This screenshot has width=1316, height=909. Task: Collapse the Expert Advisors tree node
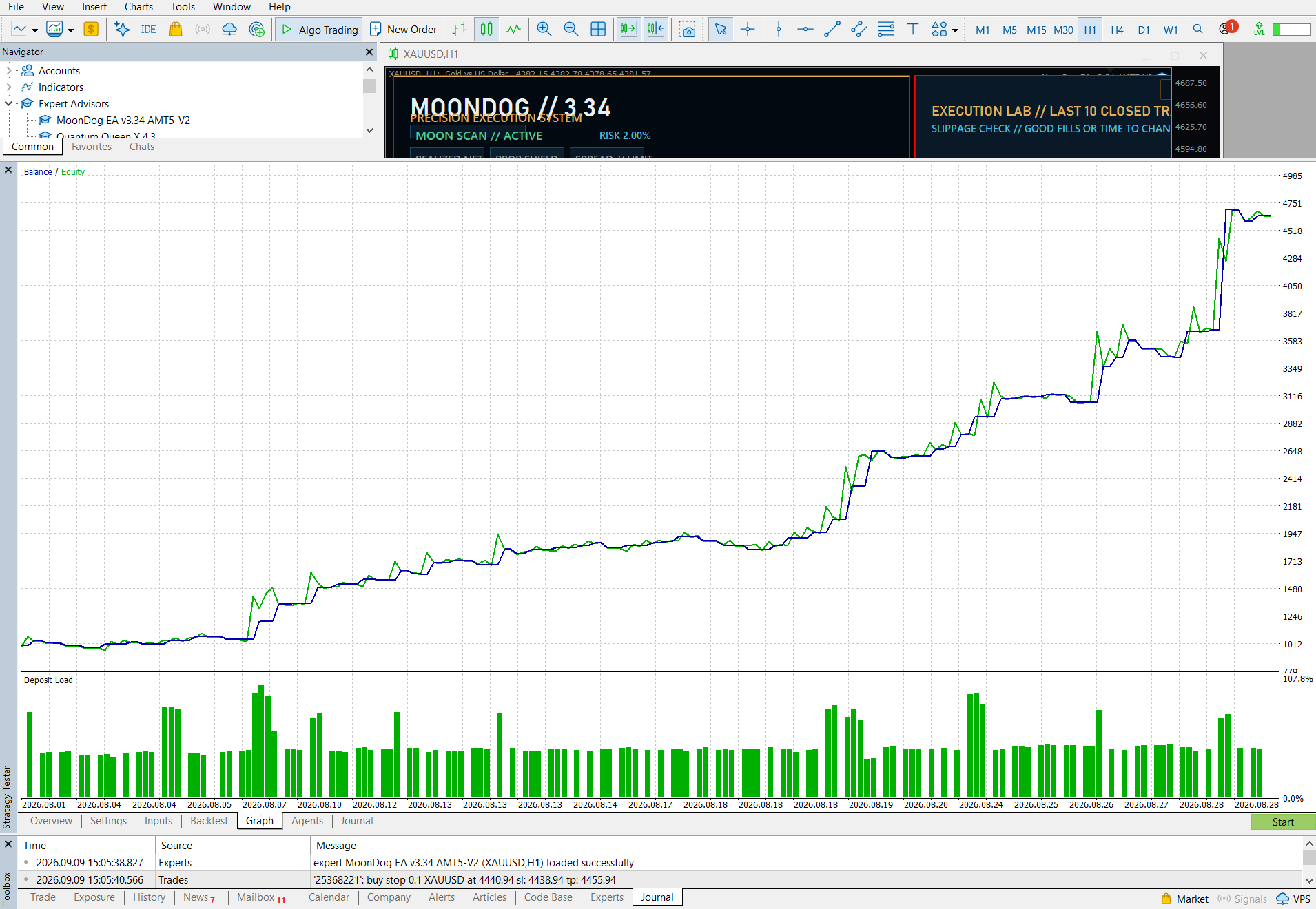click(9, 104)
